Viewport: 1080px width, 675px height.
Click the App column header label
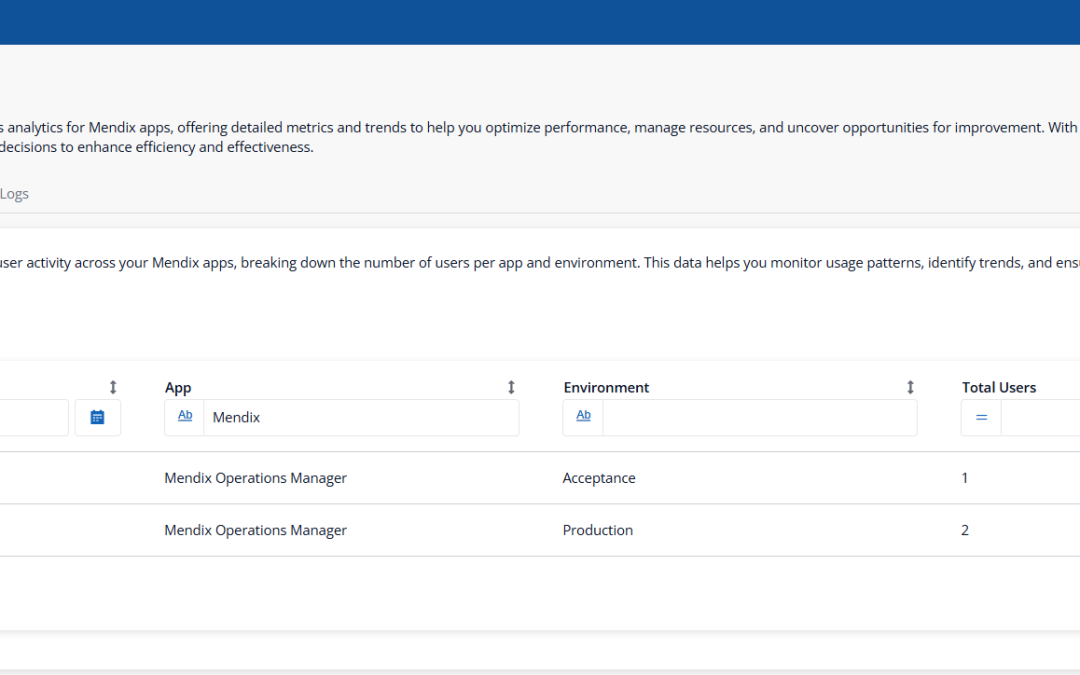(x=178, y=388)
